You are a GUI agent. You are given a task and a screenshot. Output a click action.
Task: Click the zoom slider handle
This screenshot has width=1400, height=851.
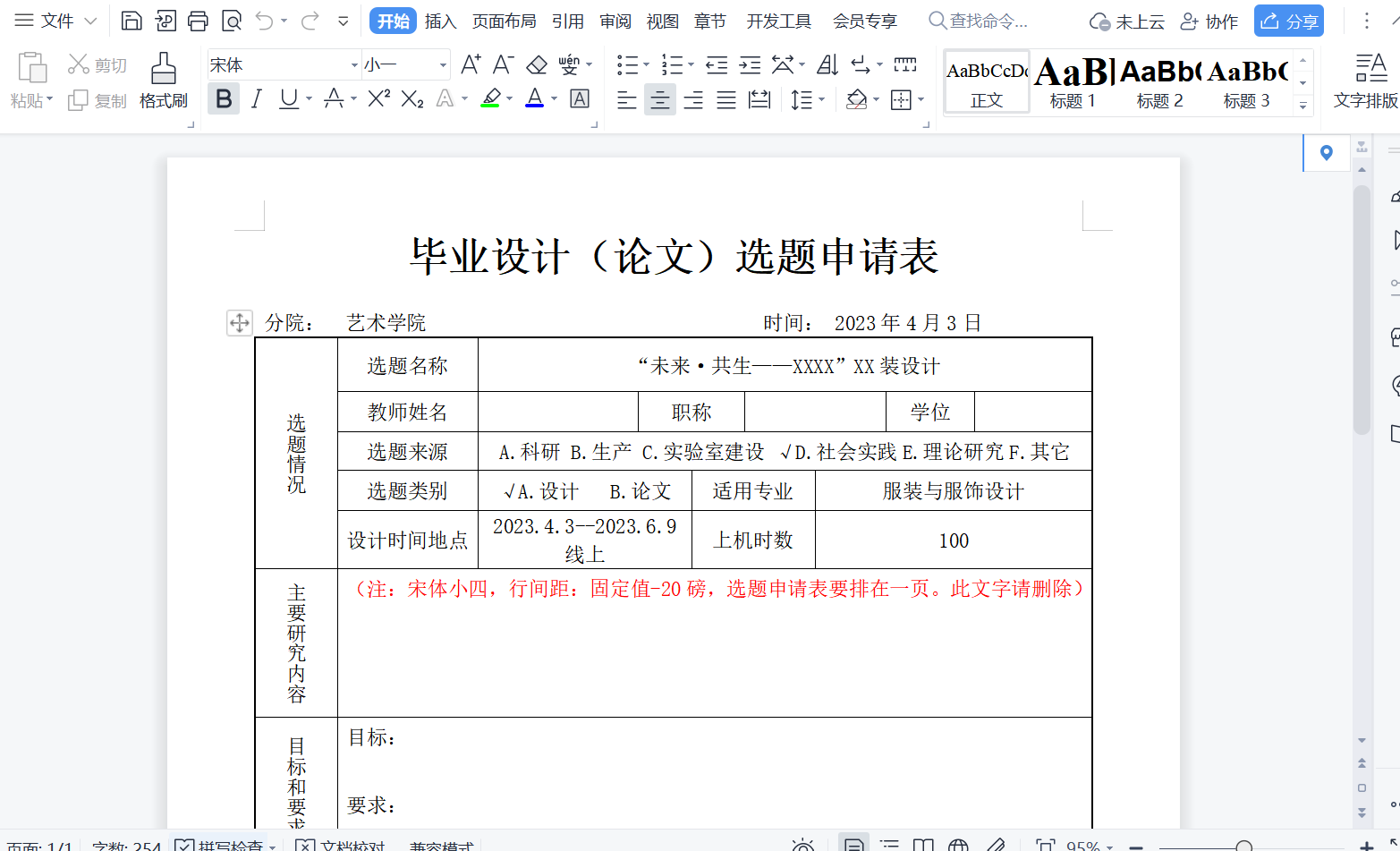(1243, 846)
